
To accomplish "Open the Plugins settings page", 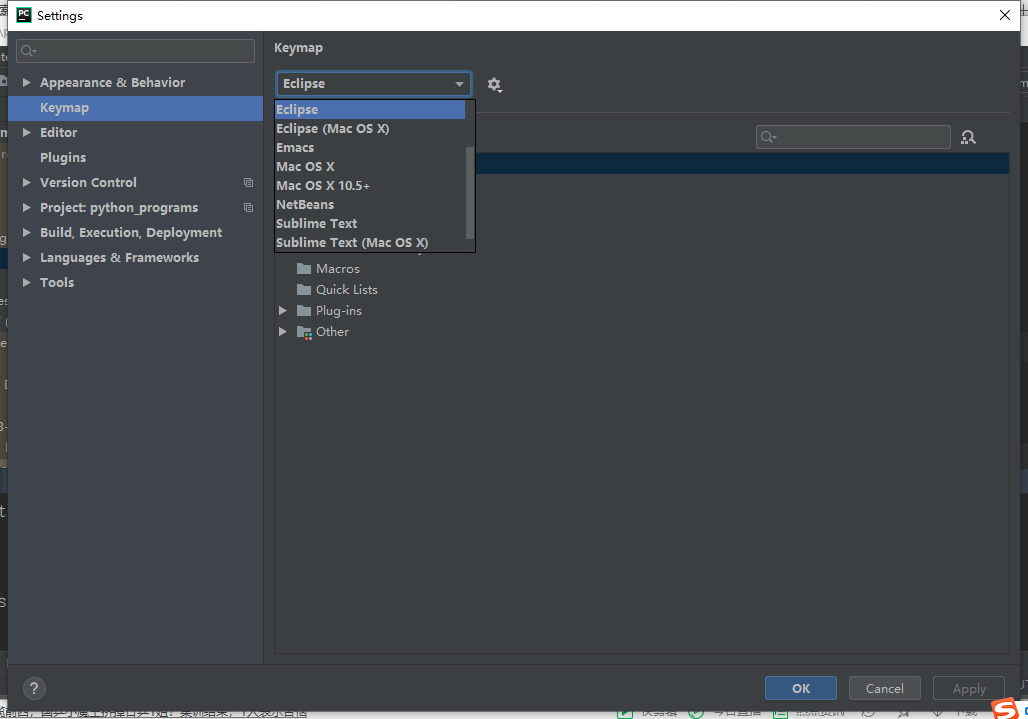I will [x=136, y=157].
